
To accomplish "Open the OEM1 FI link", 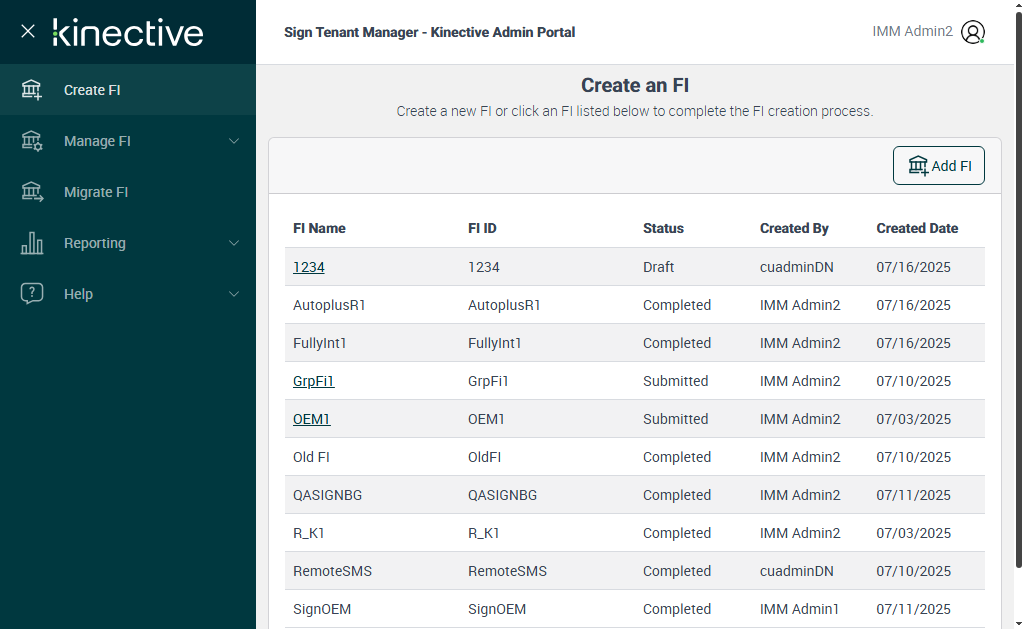I will pos(311,419).
